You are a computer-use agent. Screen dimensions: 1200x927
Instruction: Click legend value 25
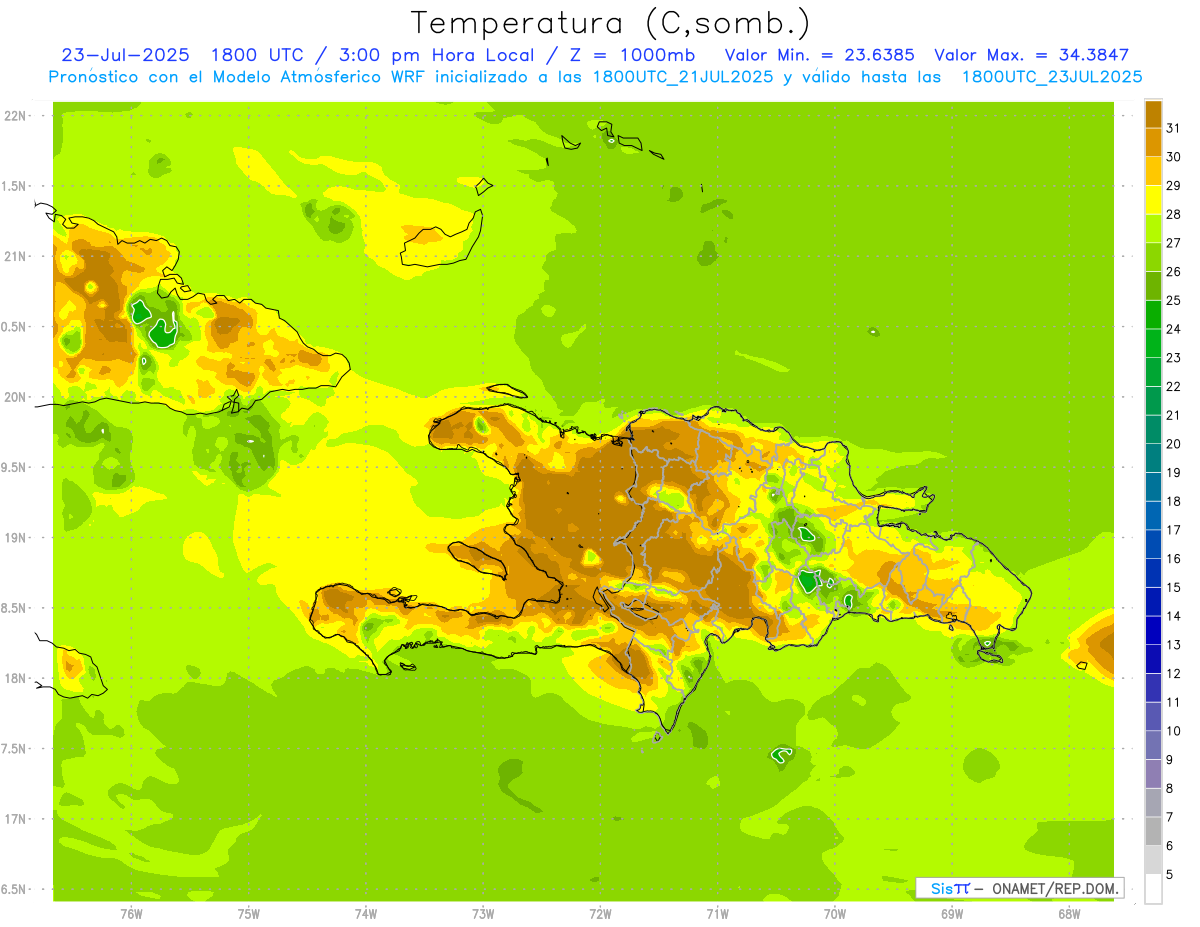pyautogui.click(x=1173, y=300)
